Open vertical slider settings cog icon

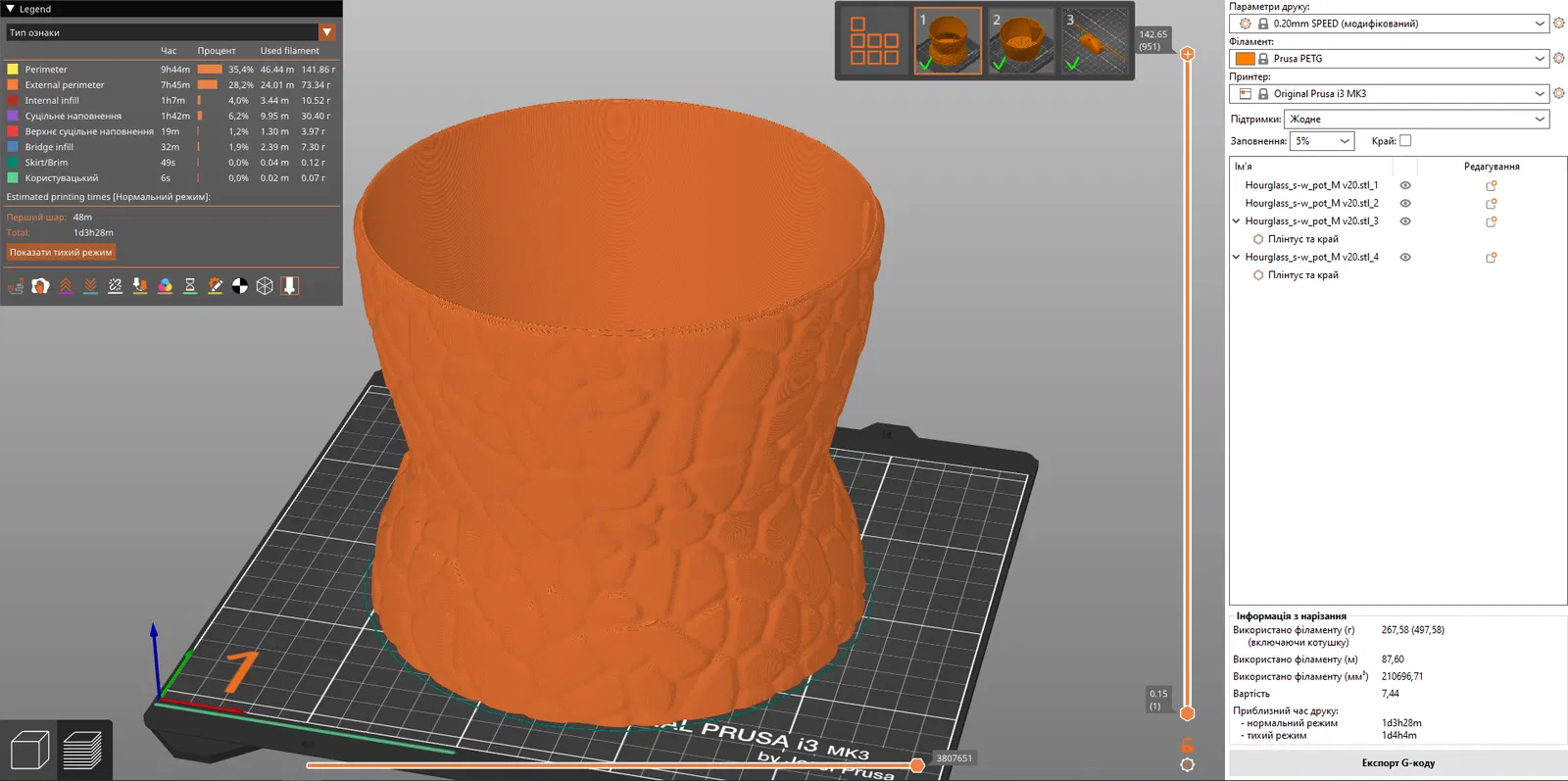(1187, 765)
